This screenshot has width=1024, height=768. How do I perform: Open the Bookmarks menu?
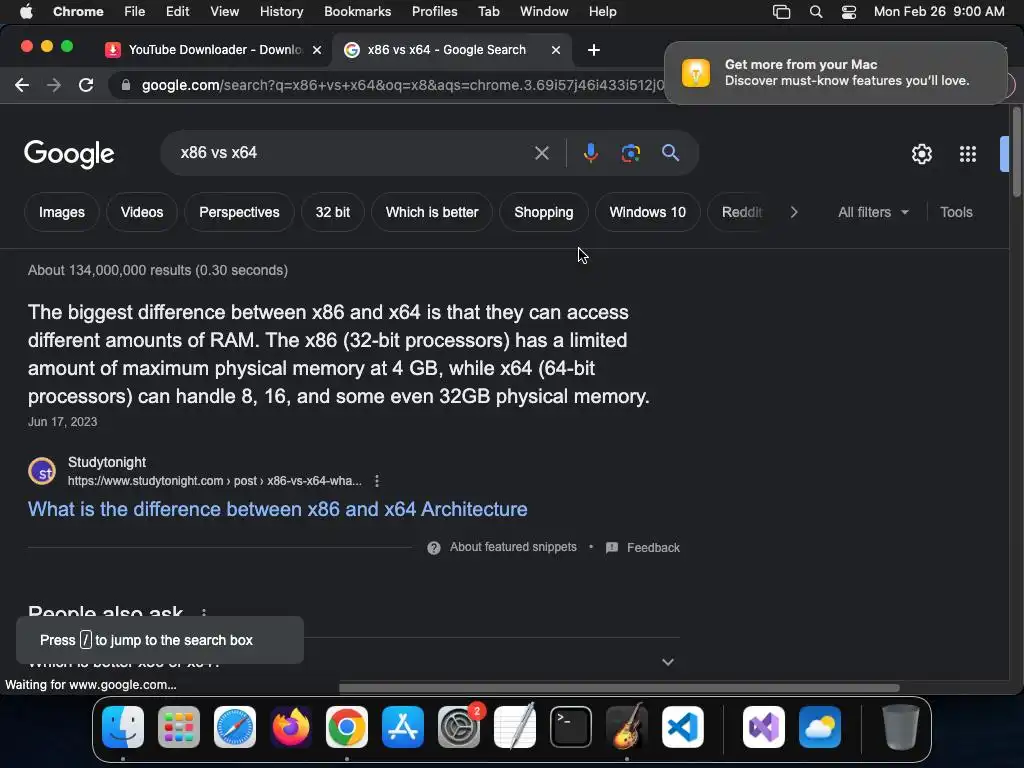[357, 12]
